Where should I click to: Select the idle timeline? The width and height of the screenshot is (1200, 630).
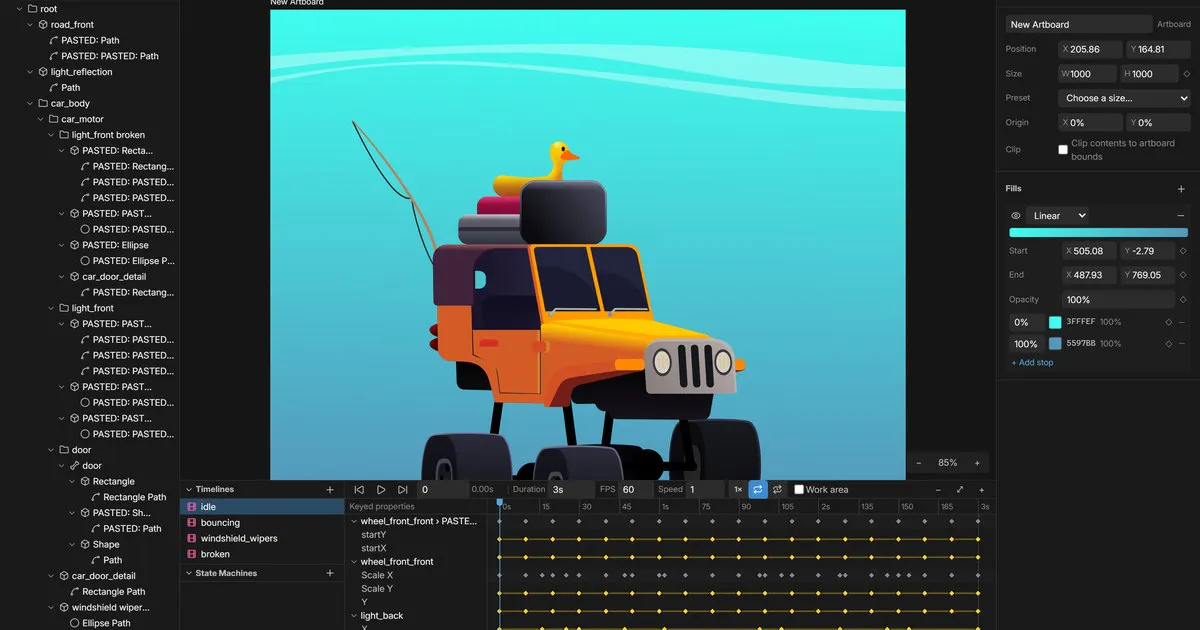point(262,507)
